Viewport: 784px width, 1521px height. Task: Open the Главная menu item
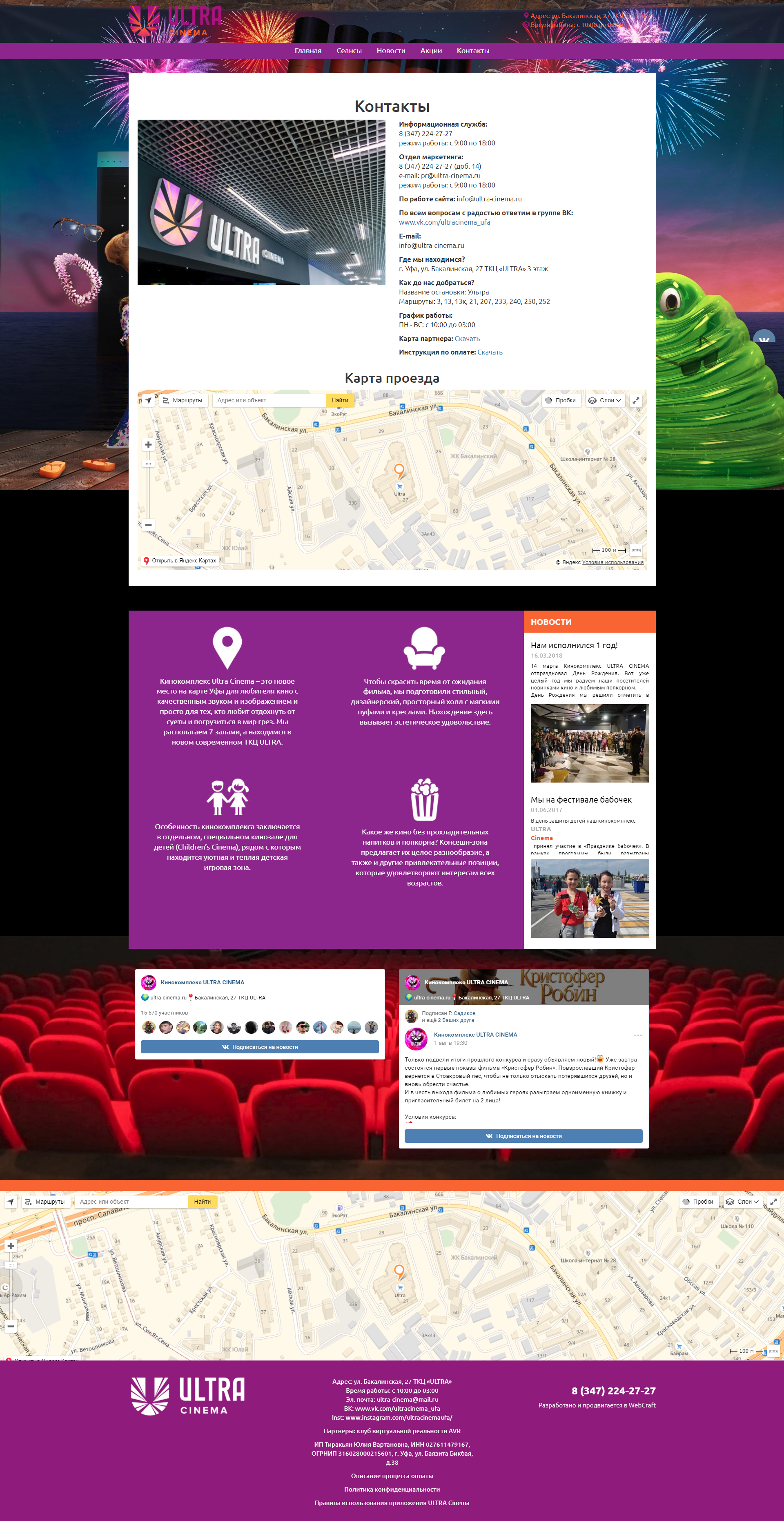click(x=307, y=51)
